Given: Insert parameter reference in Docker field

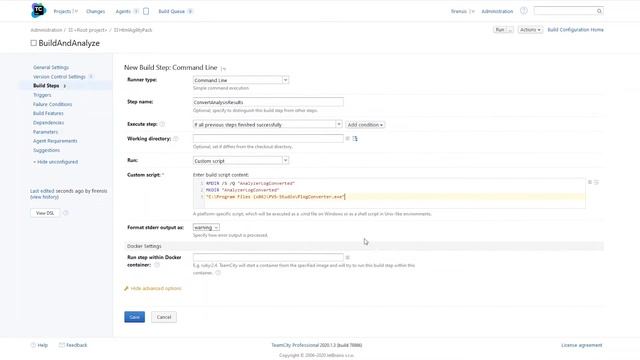Looking at the screenshot, I should (x=348, y=258).
